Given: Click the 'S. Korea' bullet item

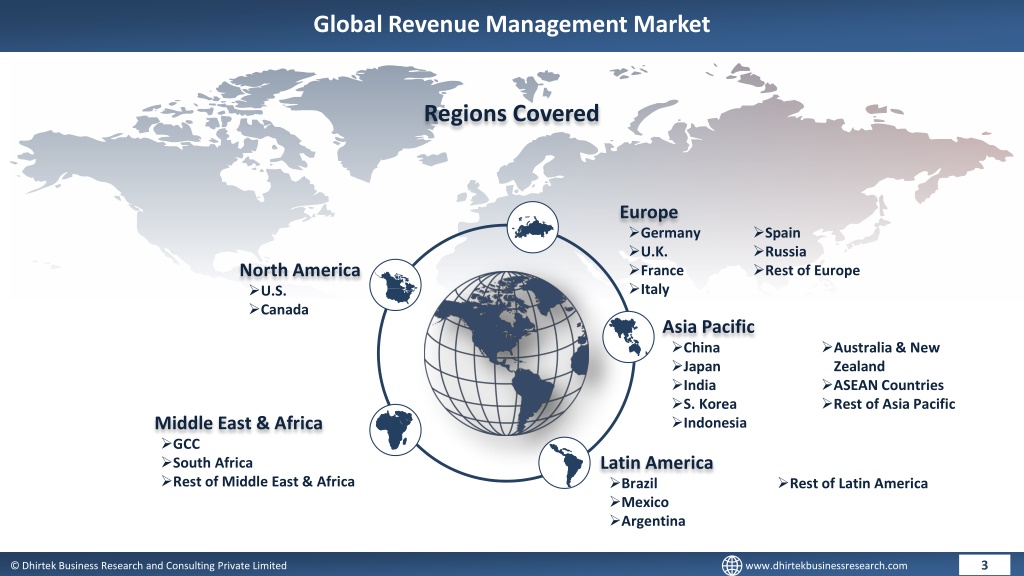Looking at the screenshot, I should (704, 404).
